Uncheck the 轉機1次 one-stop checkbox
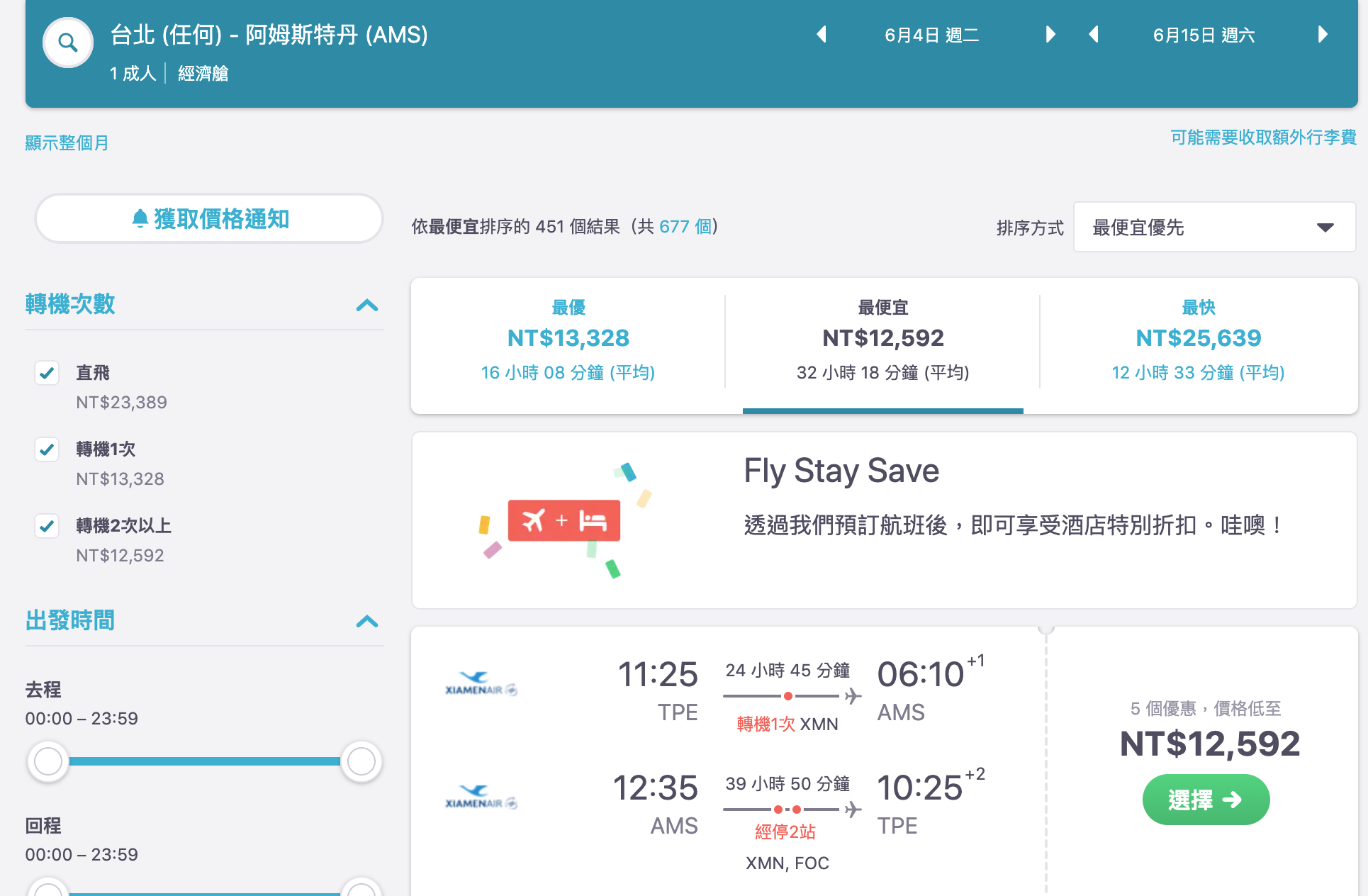Viewport: 1368px width, 896px height. (x=47, y=449)
